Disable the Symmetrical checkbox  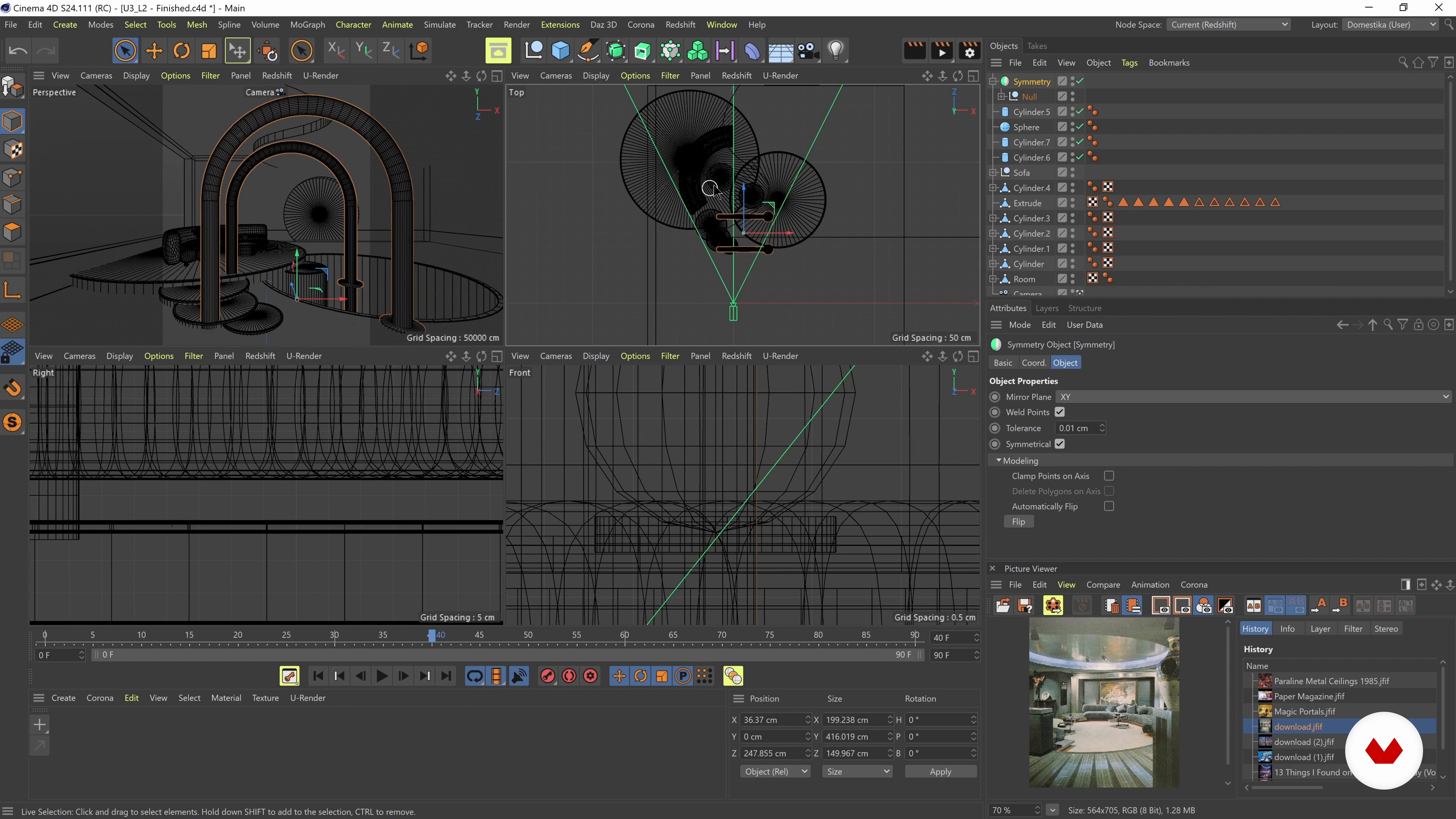coord(1060,444)
